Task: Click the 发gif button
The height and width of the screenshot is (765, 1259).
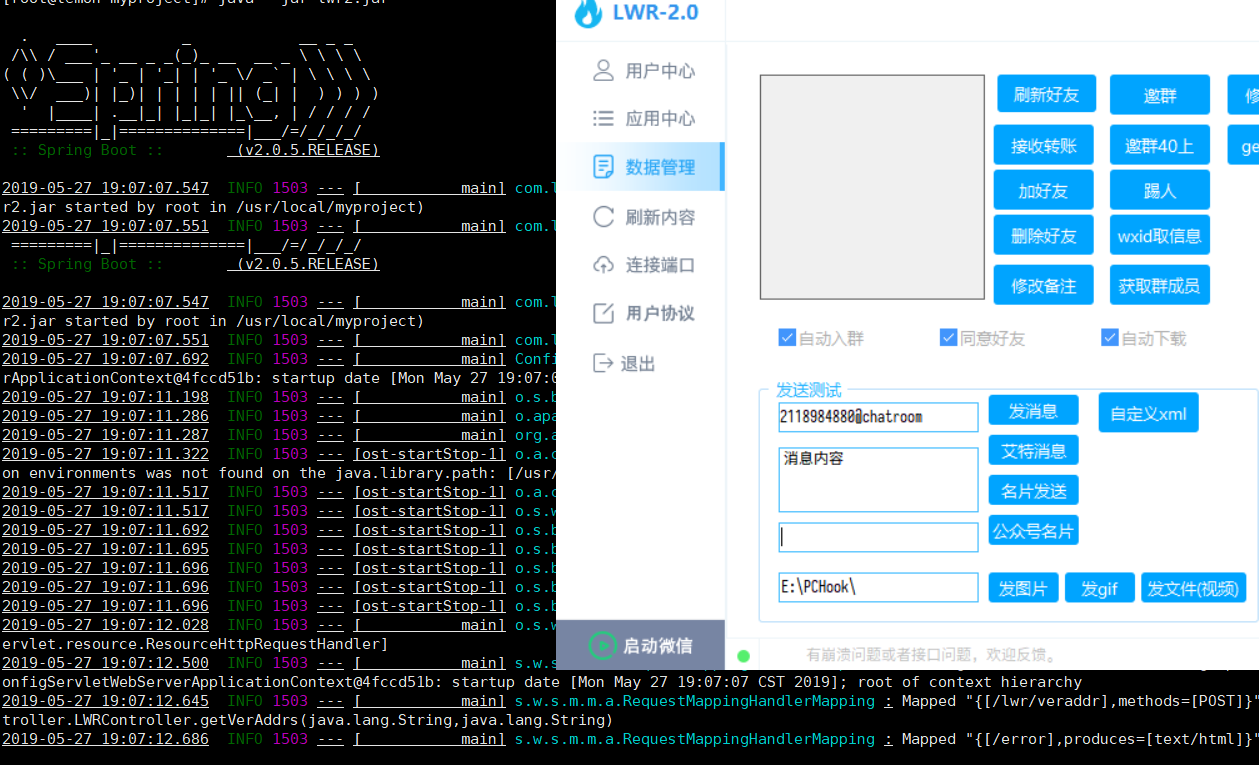Action: coord(1099,588)
